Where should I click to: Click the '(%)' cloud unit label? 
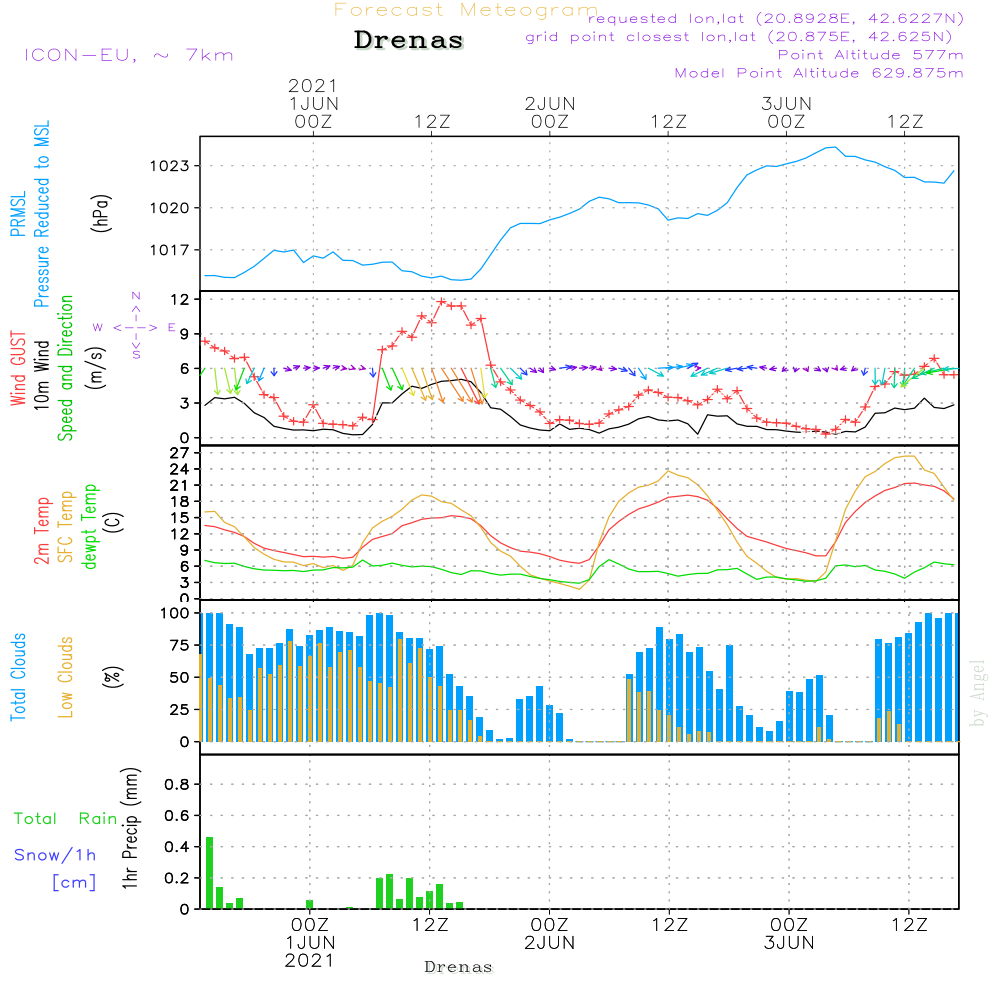pos(113,677)
